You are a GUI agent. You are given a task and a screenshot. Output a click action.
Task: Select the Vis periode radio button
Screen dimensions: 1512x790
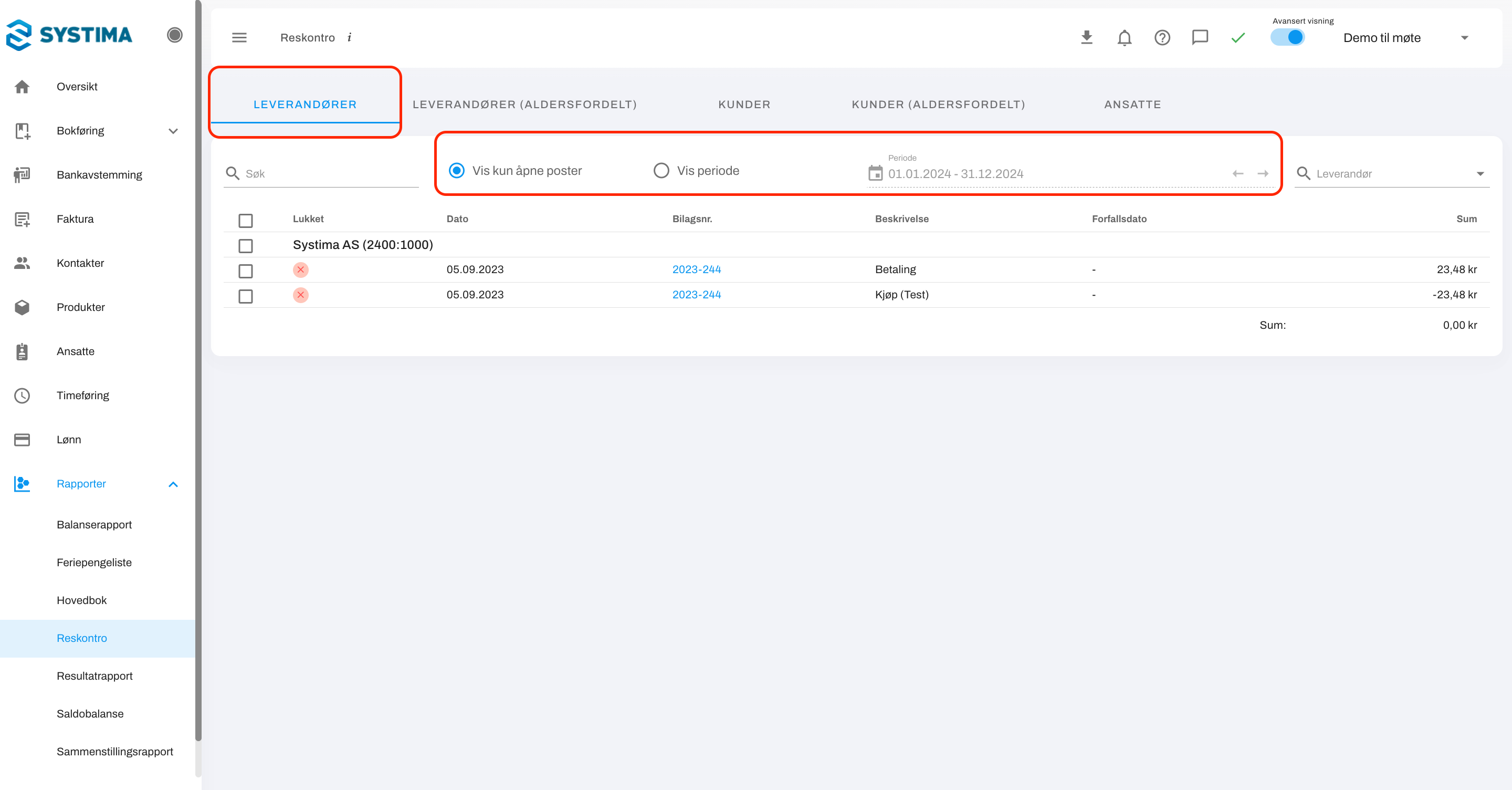661,170
